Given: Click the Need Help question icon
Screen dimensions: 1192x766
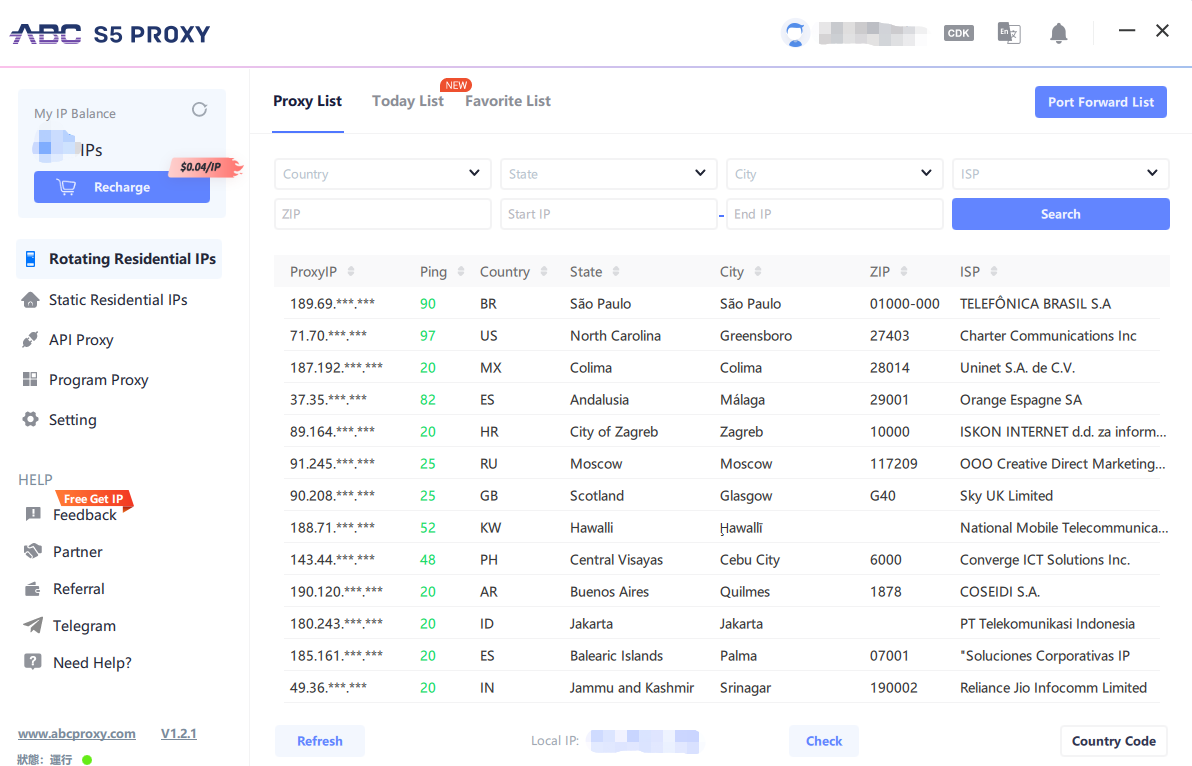Looking at the screenshot, I should click(33, 662).
